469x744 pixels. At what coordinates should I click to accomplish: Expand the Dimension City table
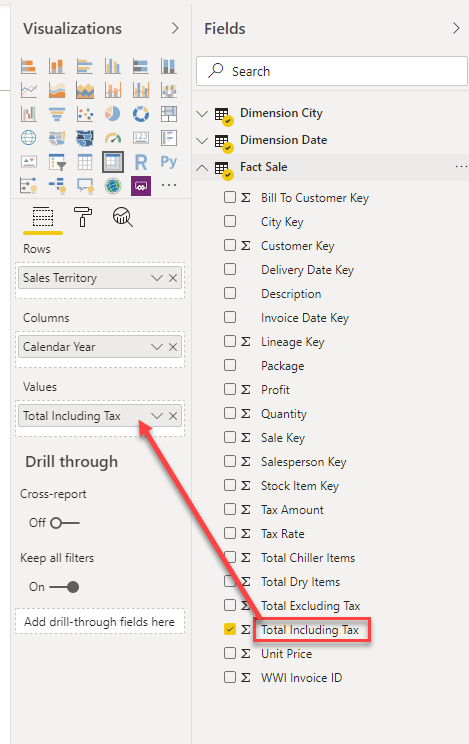(202, 114)
